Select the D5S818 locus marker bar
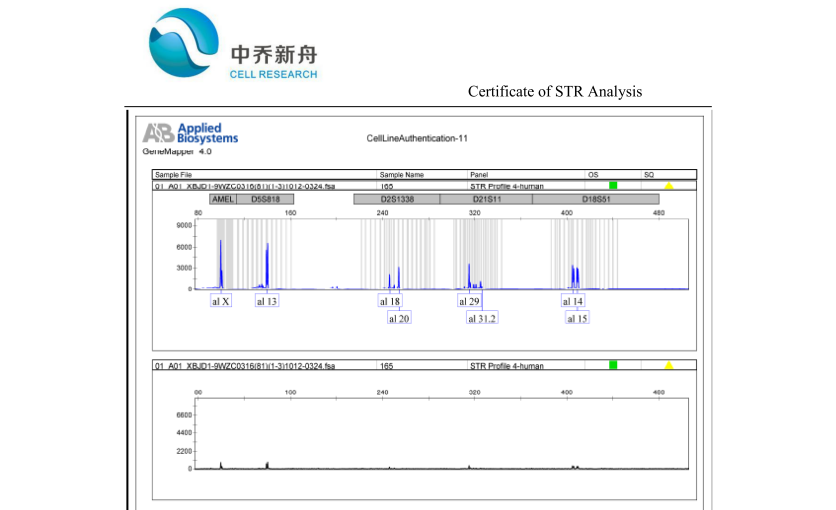 265,200
